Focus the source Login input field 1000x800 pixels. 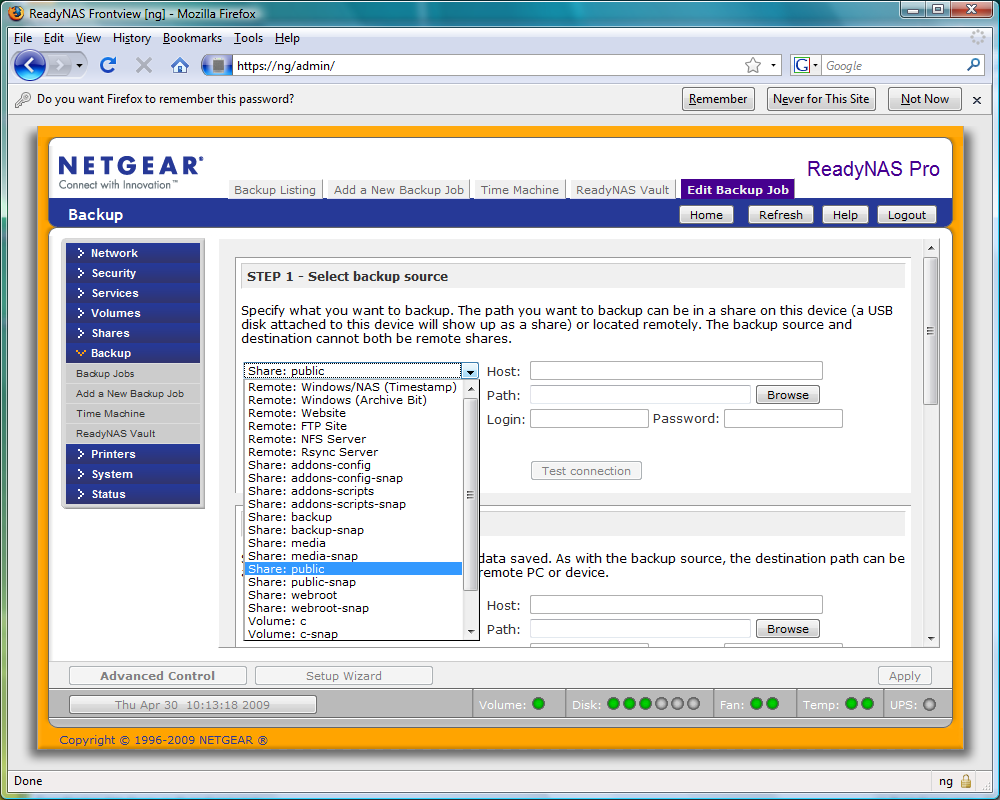[x=589, y=419]
